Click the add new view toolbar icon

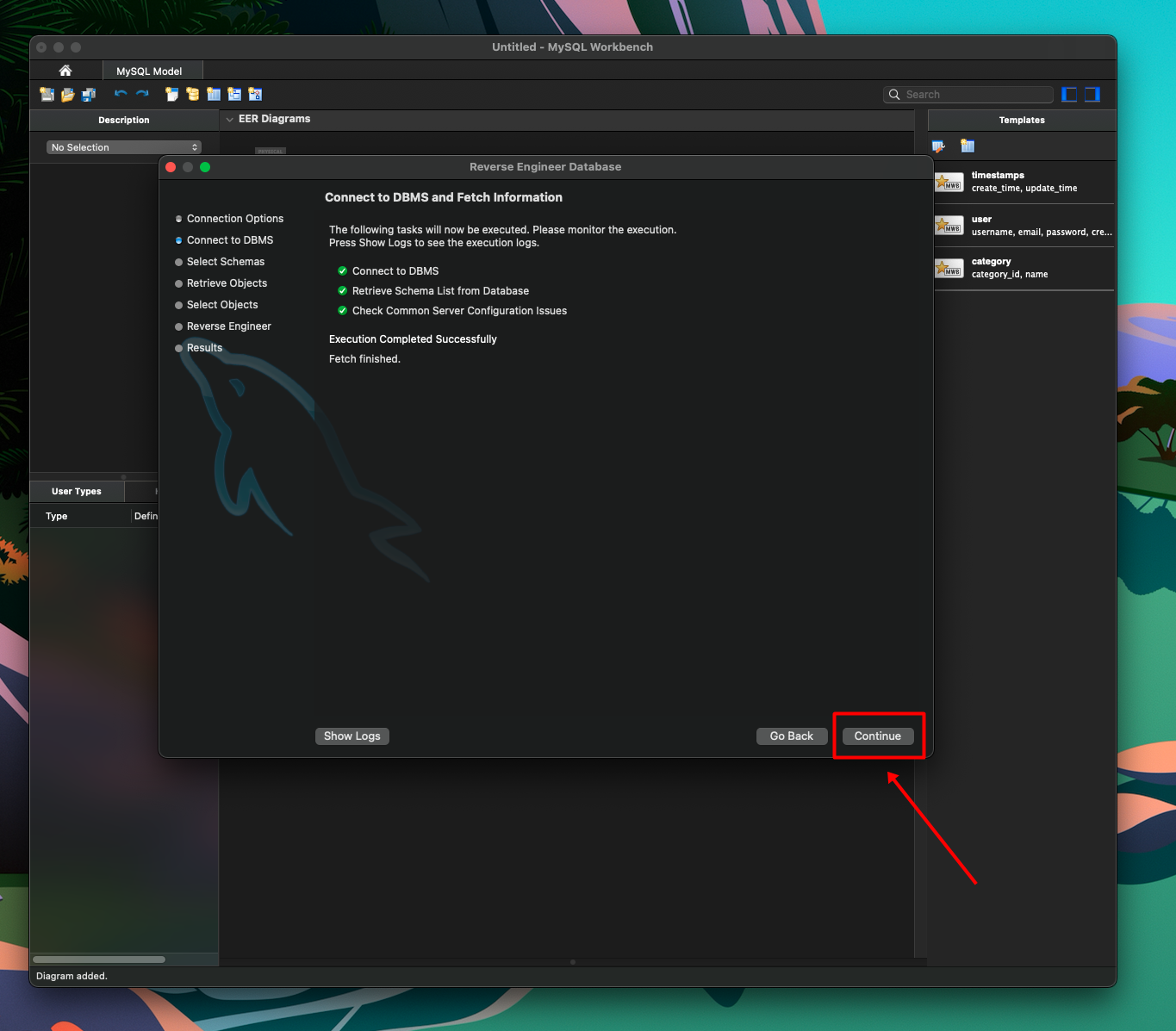[234, 94]
